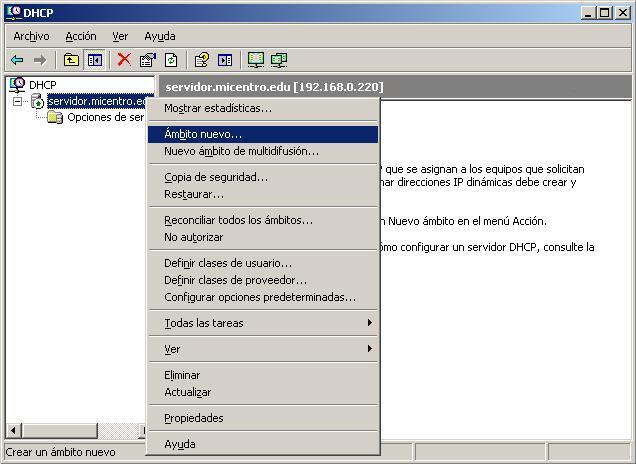
Task: Toggle the show/hide console tree icon
Action: [94, 60]
